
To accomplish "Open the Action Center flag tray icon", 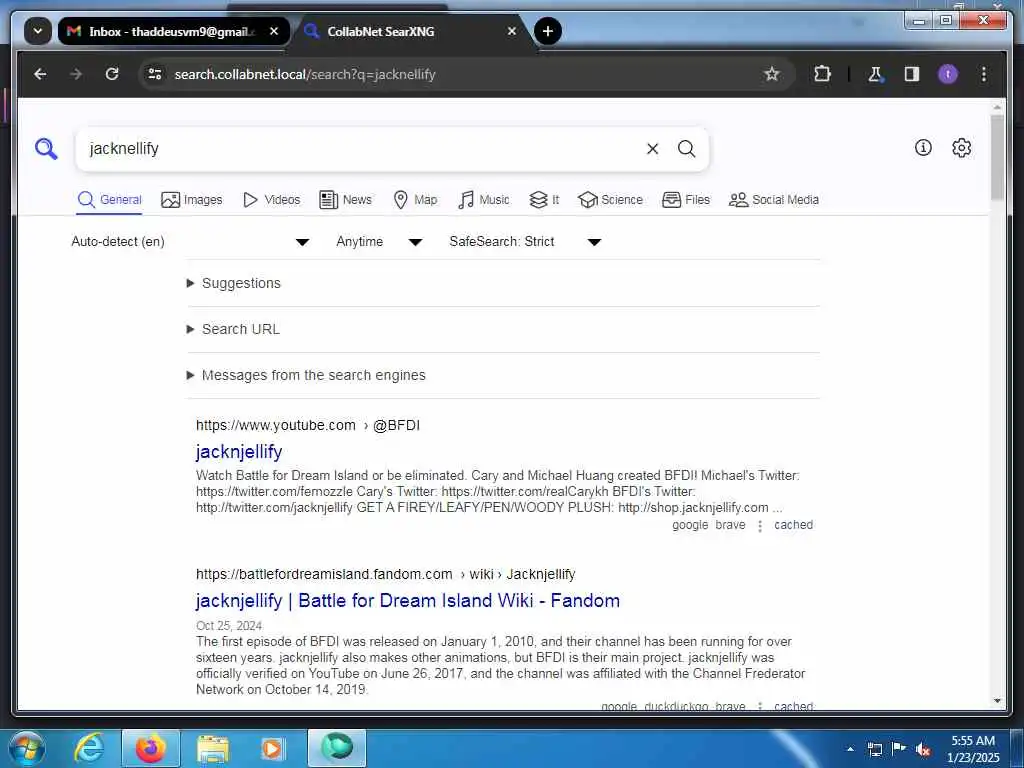I will (899, 748).
